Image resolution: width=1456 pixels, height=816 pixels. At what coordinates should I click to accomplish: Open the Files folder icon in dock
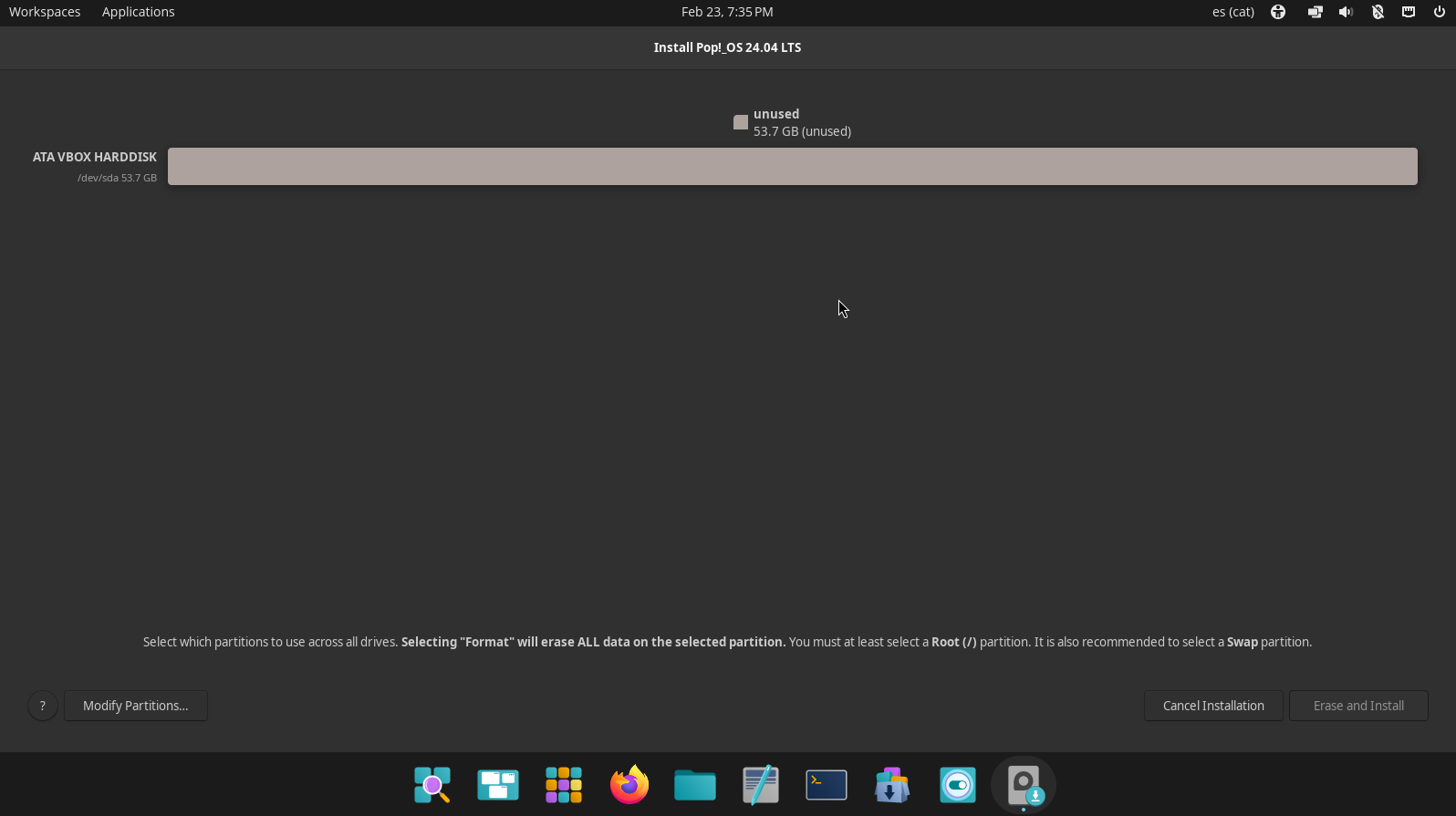pos(695,785)
